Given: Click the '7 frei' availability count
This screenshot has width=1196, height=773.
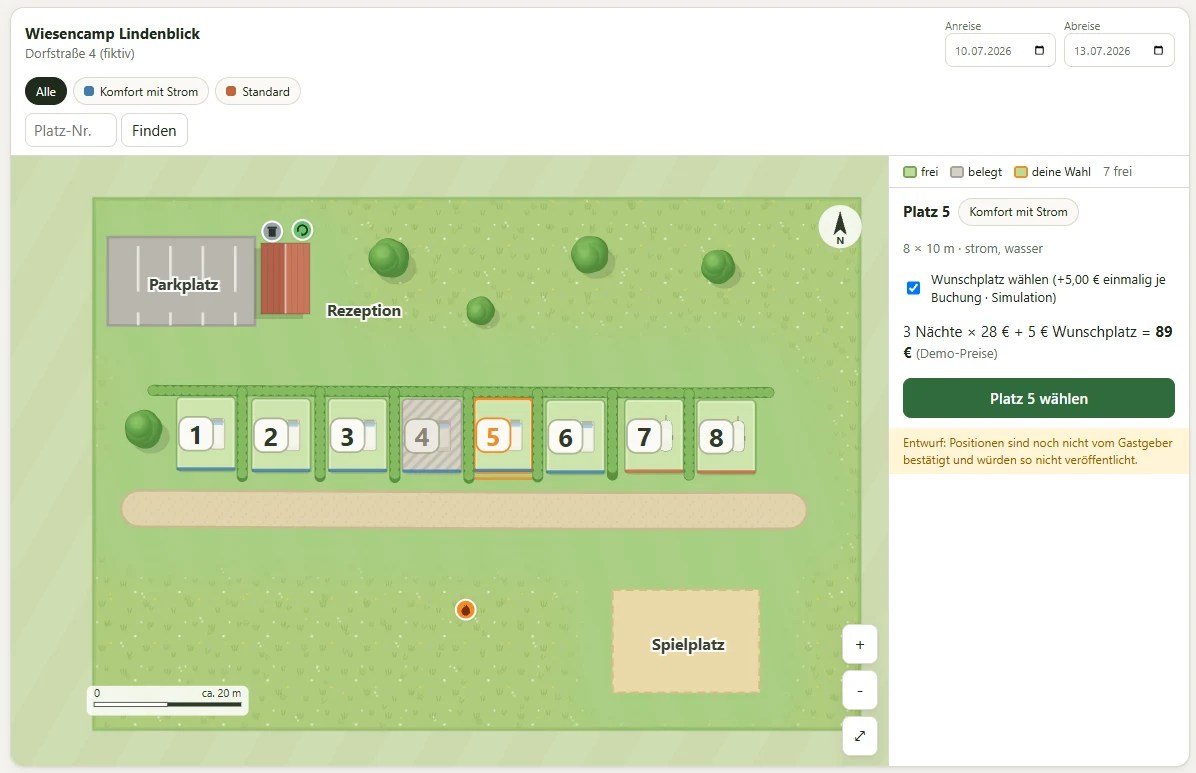Looking at the screenshot, I should click(1117, 172).
